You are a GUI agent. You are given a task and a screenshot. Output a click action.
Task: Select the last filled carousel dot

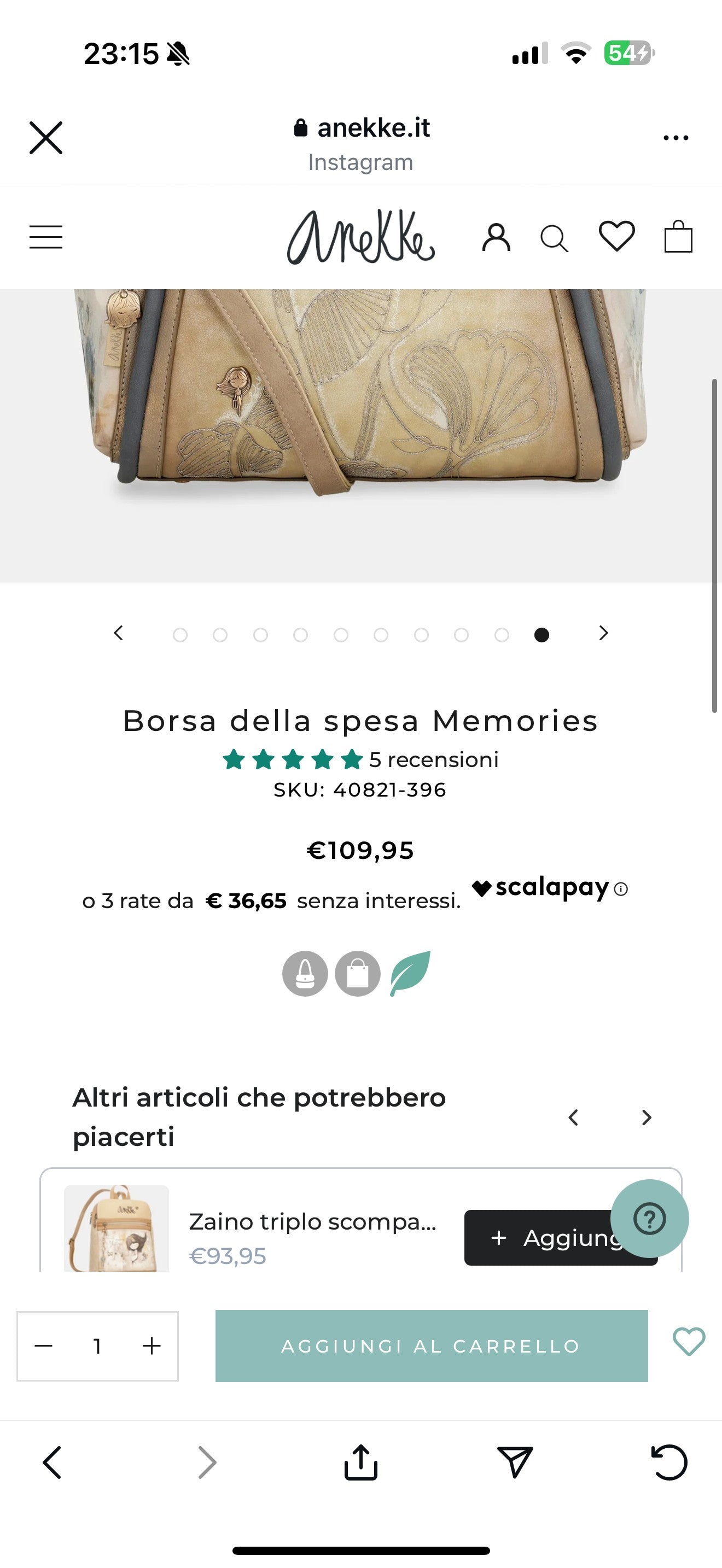point(541,635)
